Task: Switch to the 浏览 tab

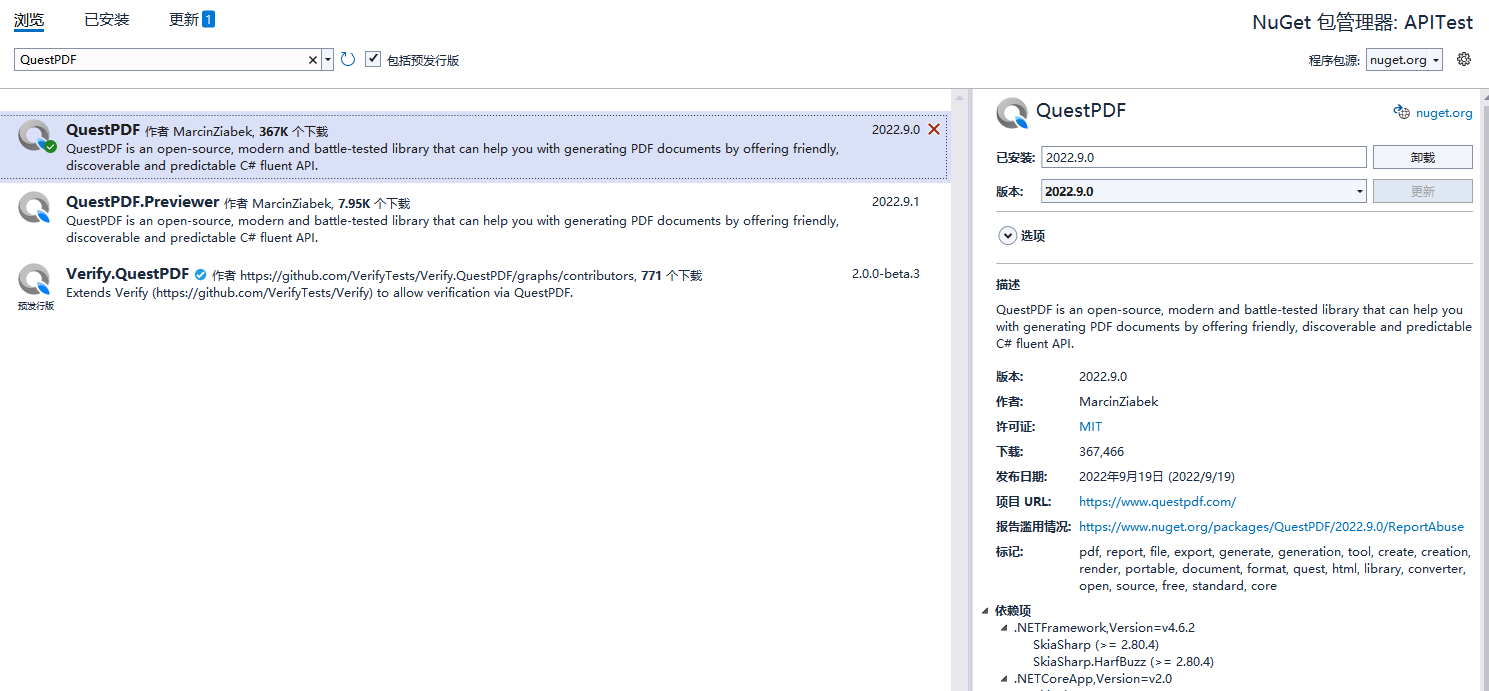Action: pos(29,19)
